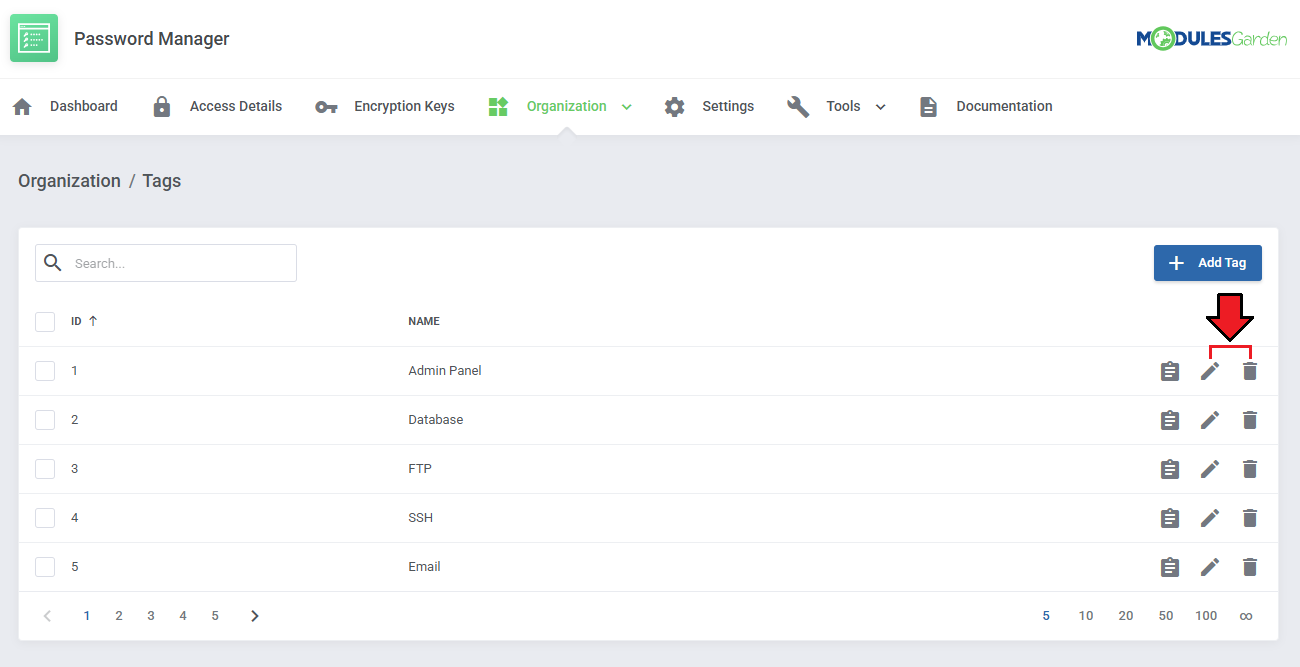Open the Organization menu item

[x=567, y=106]
